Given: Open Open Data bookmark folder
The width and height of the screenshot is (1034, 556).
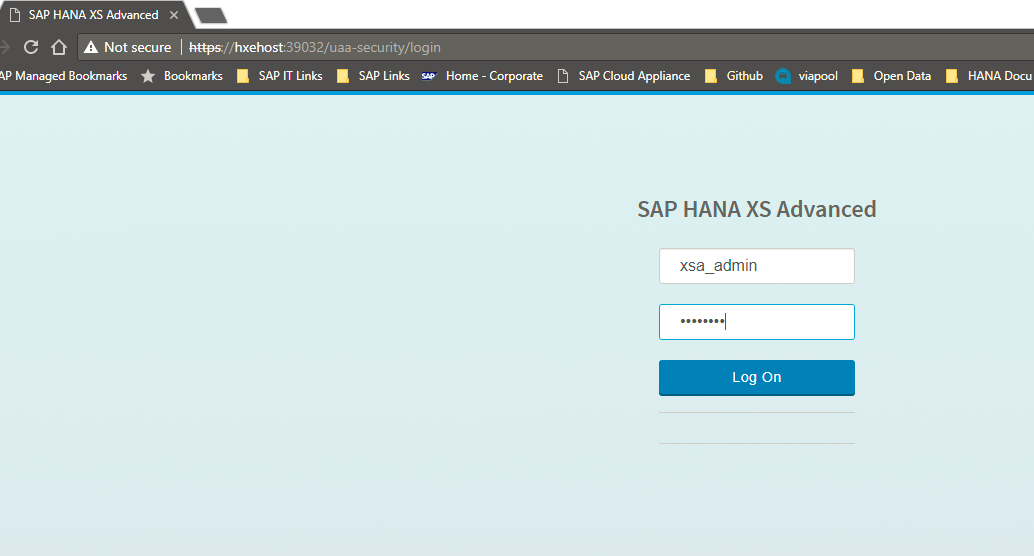Looking at the screenshot, I should point(892,76).
